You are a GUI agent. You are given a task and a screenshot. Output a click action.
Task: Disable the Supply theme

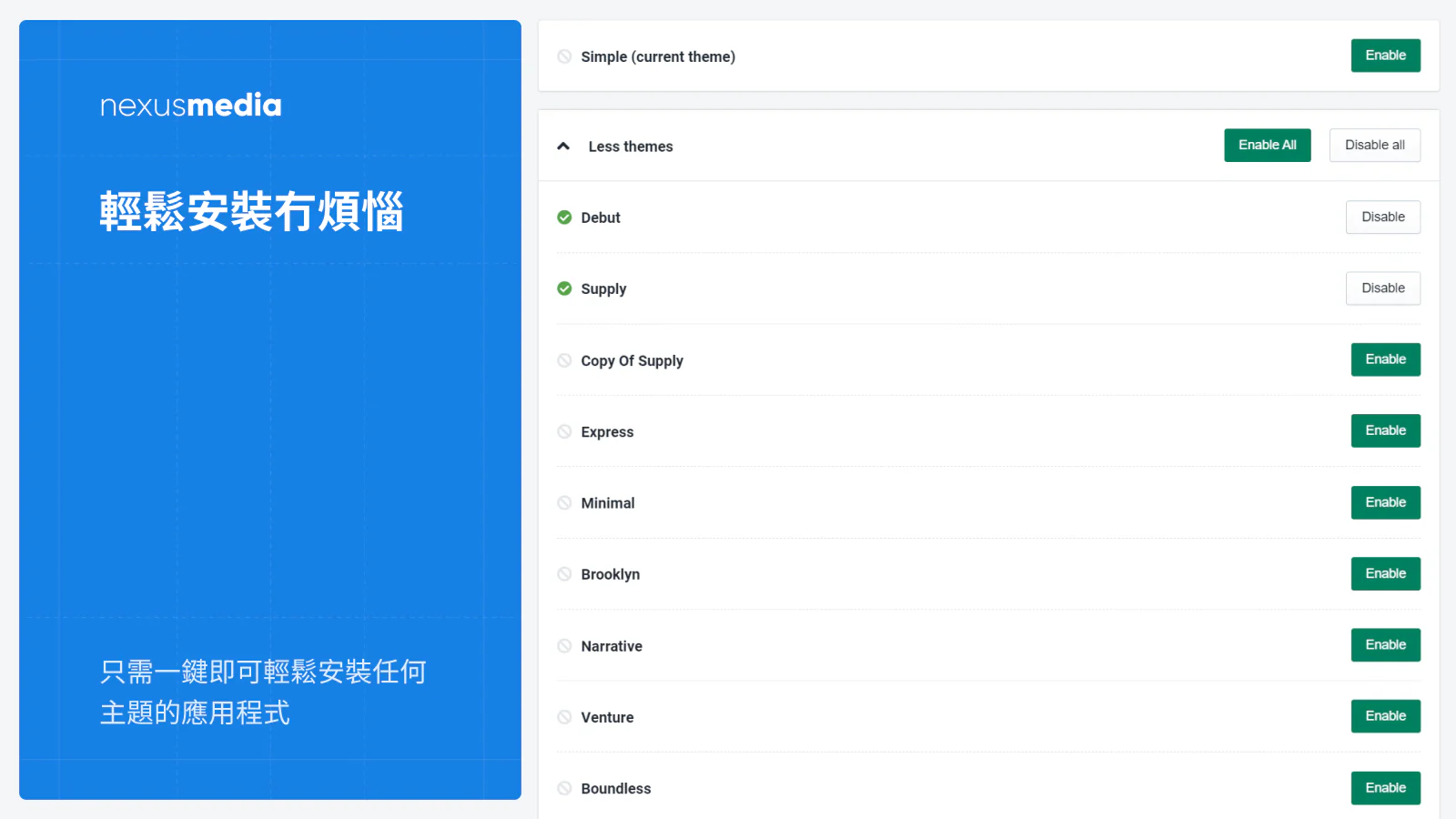pos(1382,288)
